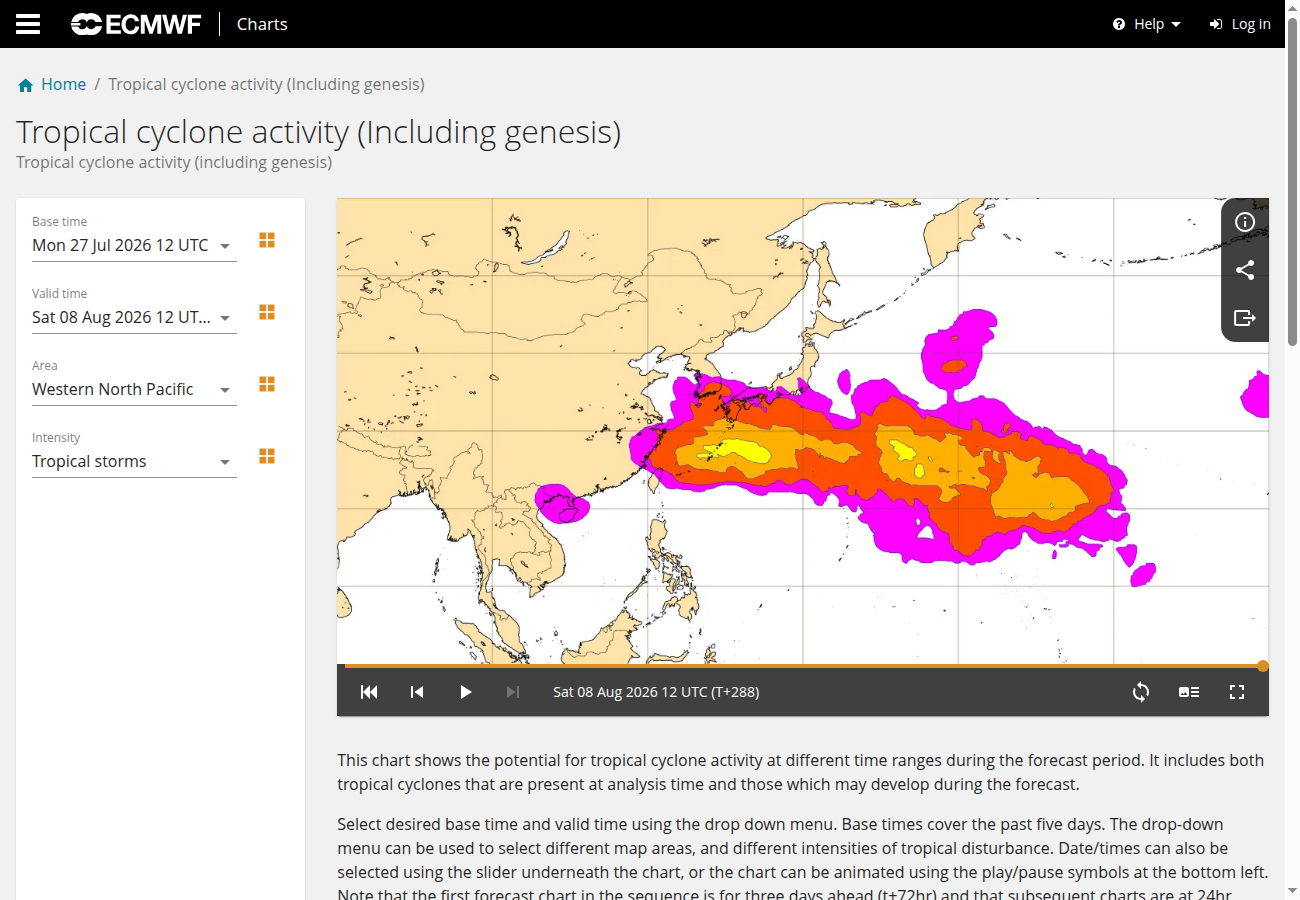
Task: Skip to first forecast frame
Action: pyautogui.click(x=369, y=692)
